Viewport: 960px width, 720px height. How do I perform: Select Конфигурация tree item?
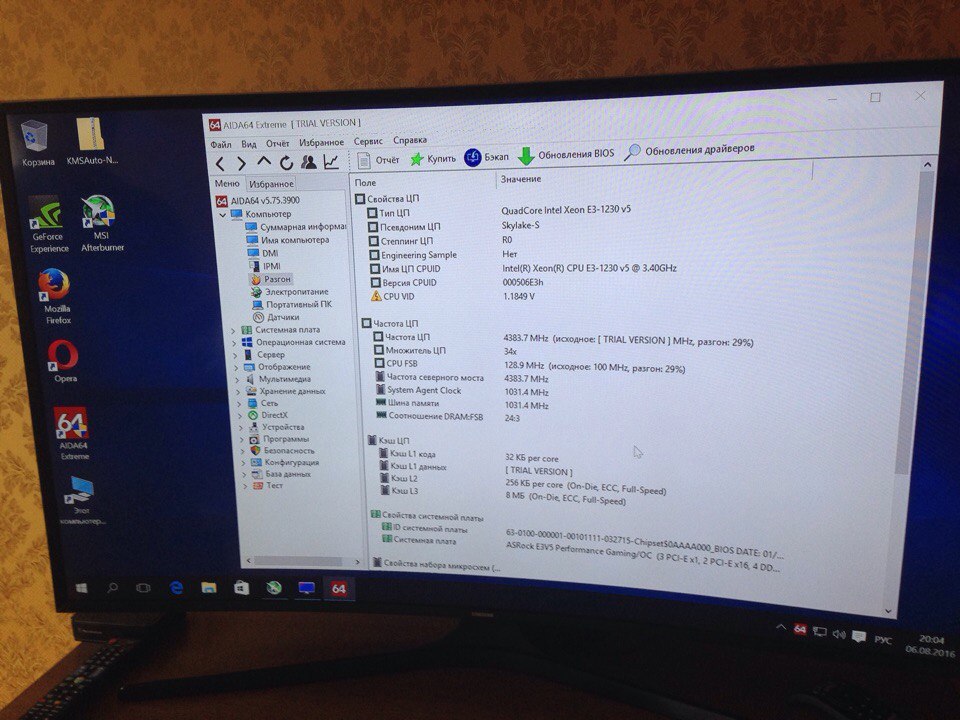coord(285,462)
